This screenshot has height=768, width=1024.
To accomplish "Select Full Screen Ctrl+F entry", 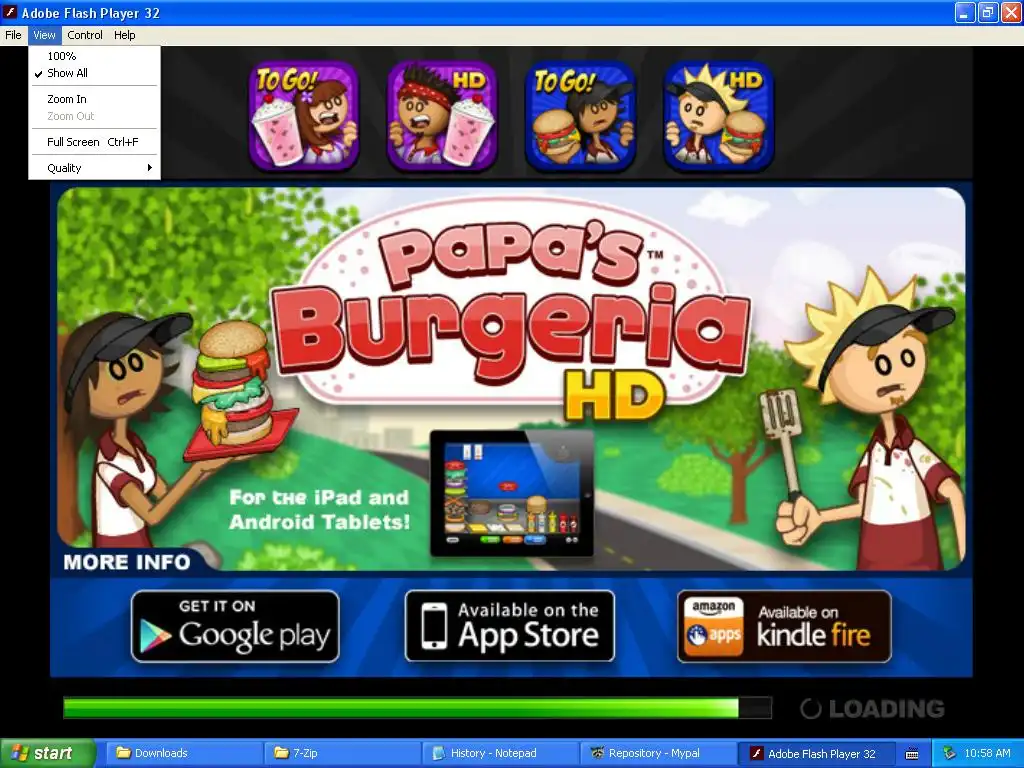I will pos(94,142).
